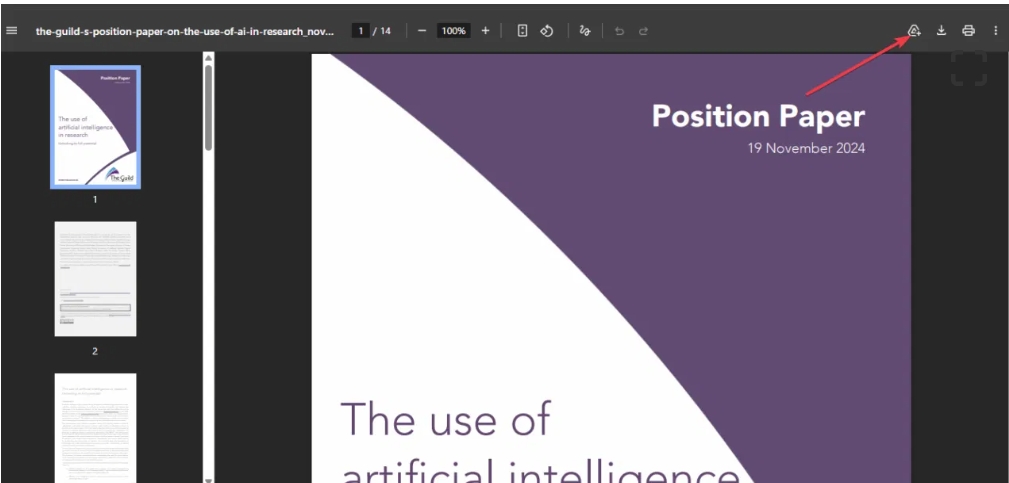The width and height of the screenshot is (1009, 483).
Task: Click the redo arrow in toolbar
Action: click(x=643, y=31)
